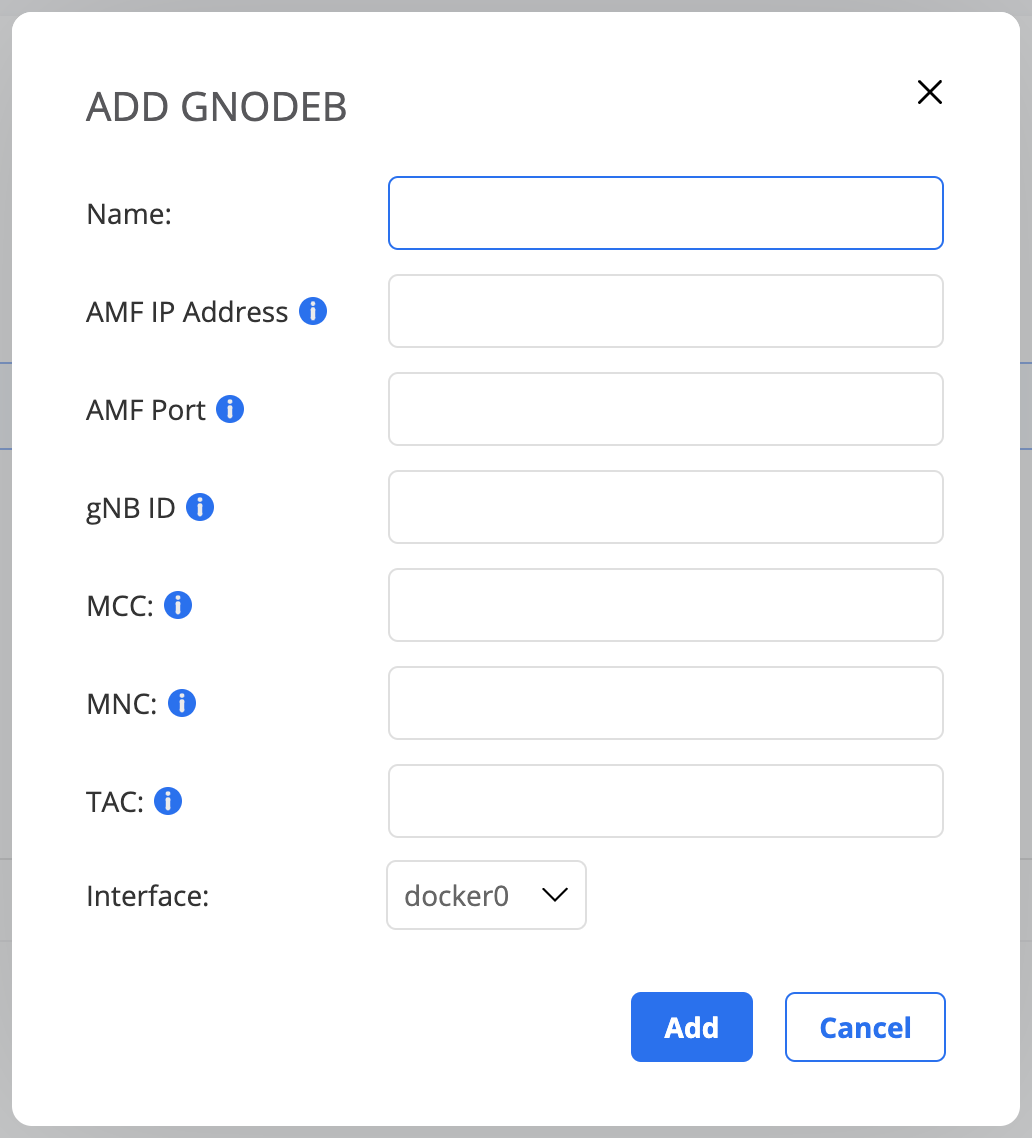Click the TAC info icon
This screenshot has height=1138, width=1032.
(x=168, y=801)
